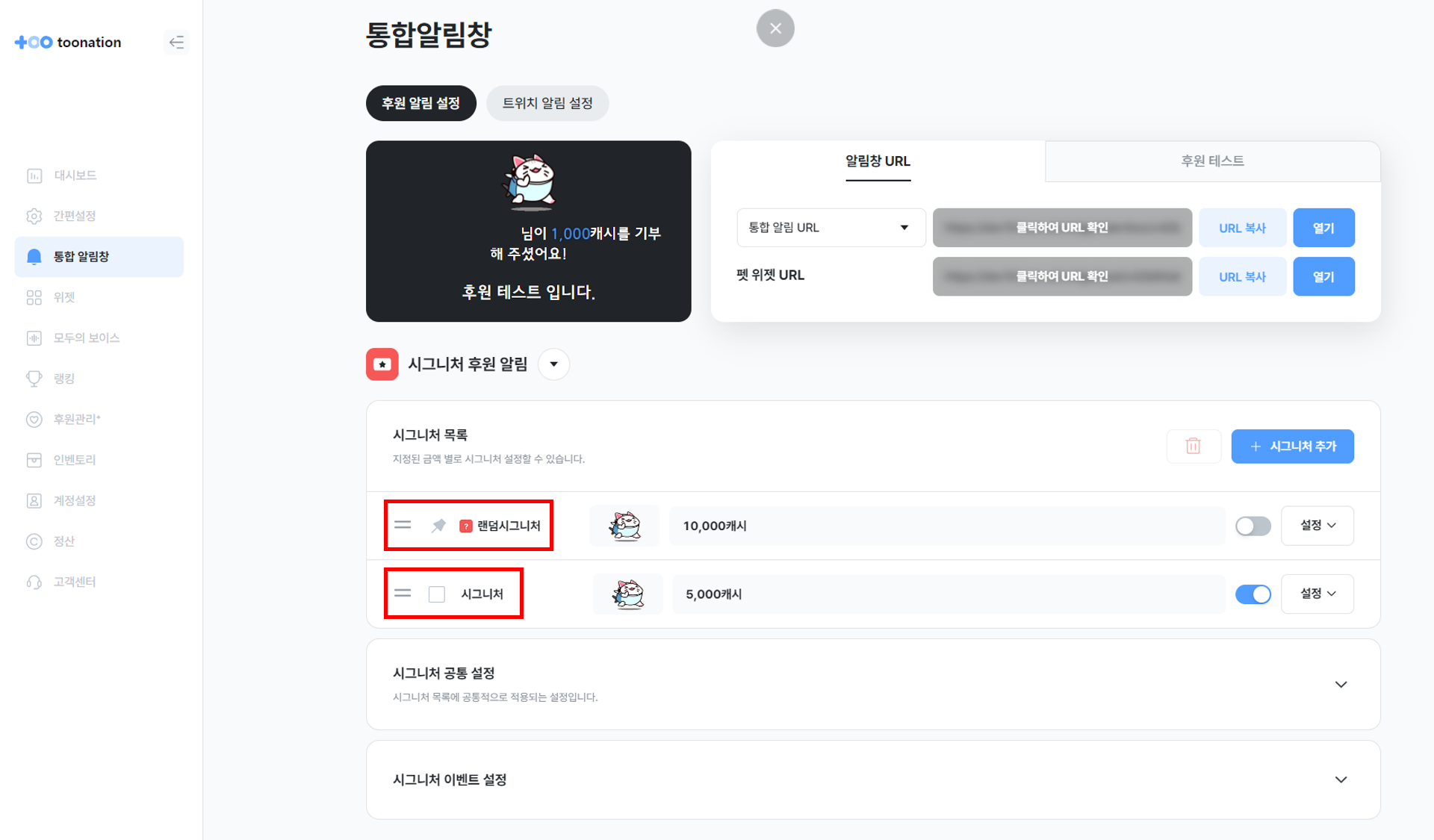Open the 정산 sidebar item
The width and height of the screenshot is (1434, 840).
99,541
